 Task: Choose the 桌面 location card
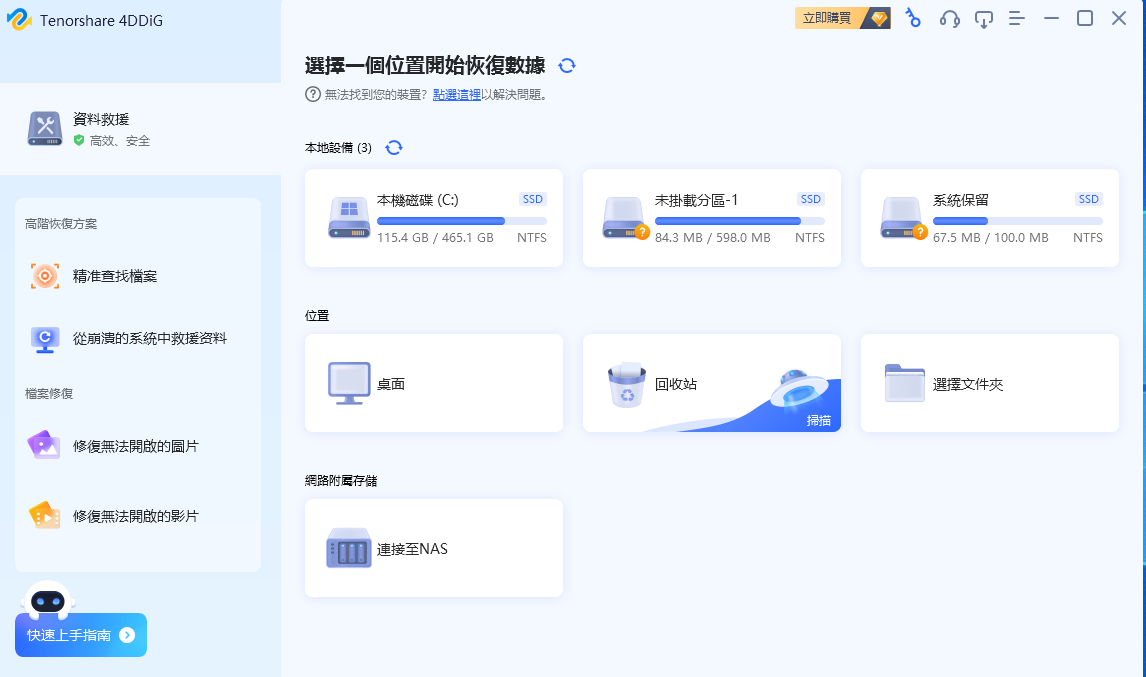pyautogui.click(x=433, y=383)
